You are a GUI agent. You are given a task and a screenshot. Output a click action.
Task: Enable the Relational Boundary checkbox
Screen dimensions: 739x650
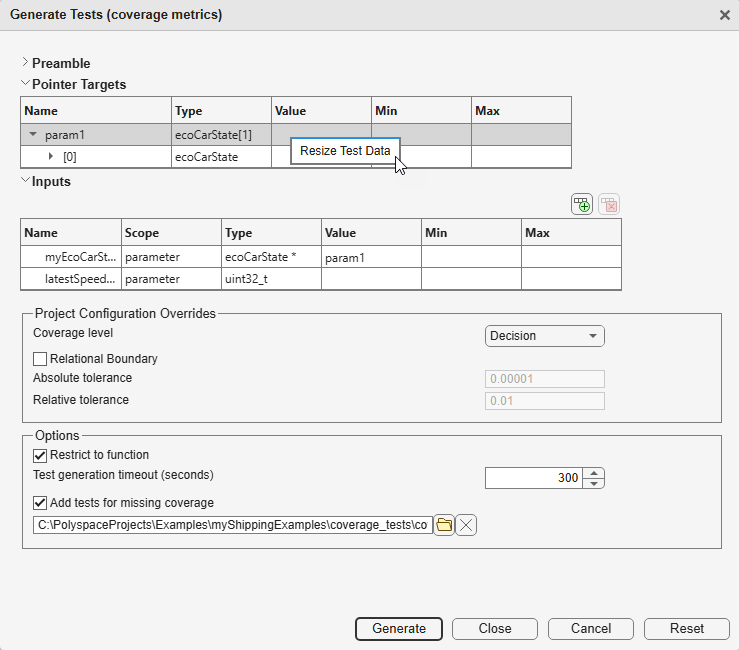tap(40, 359)
